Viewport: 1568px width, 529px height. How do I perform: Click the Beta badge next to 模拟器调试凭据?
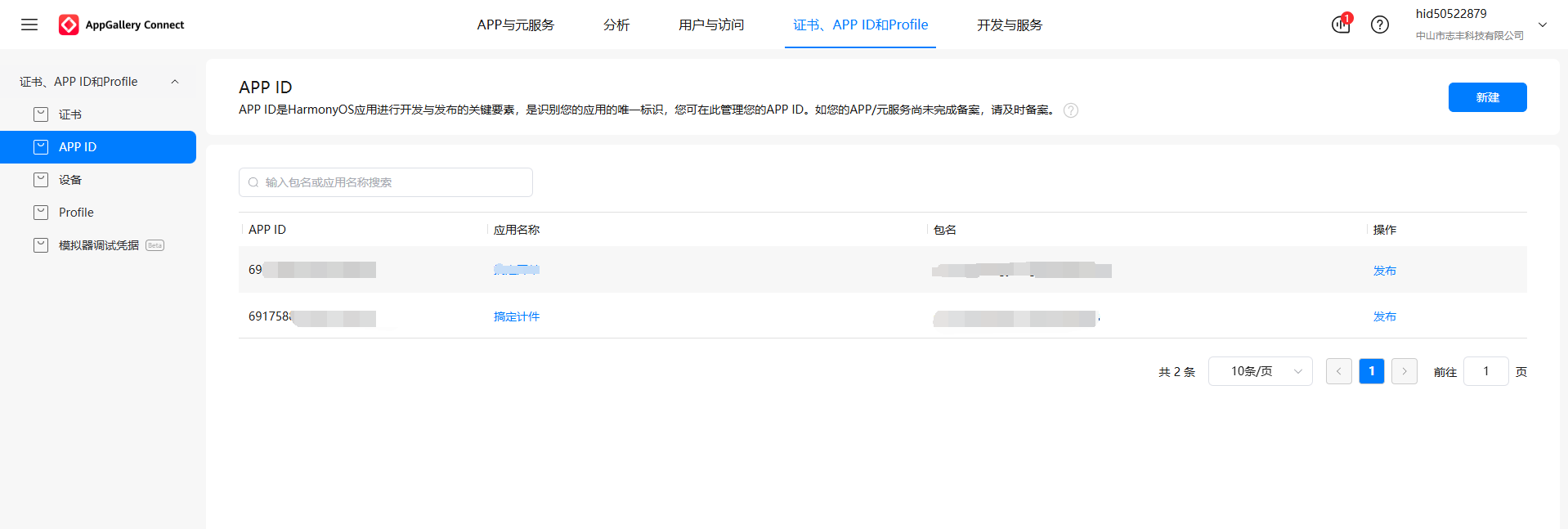155,245
